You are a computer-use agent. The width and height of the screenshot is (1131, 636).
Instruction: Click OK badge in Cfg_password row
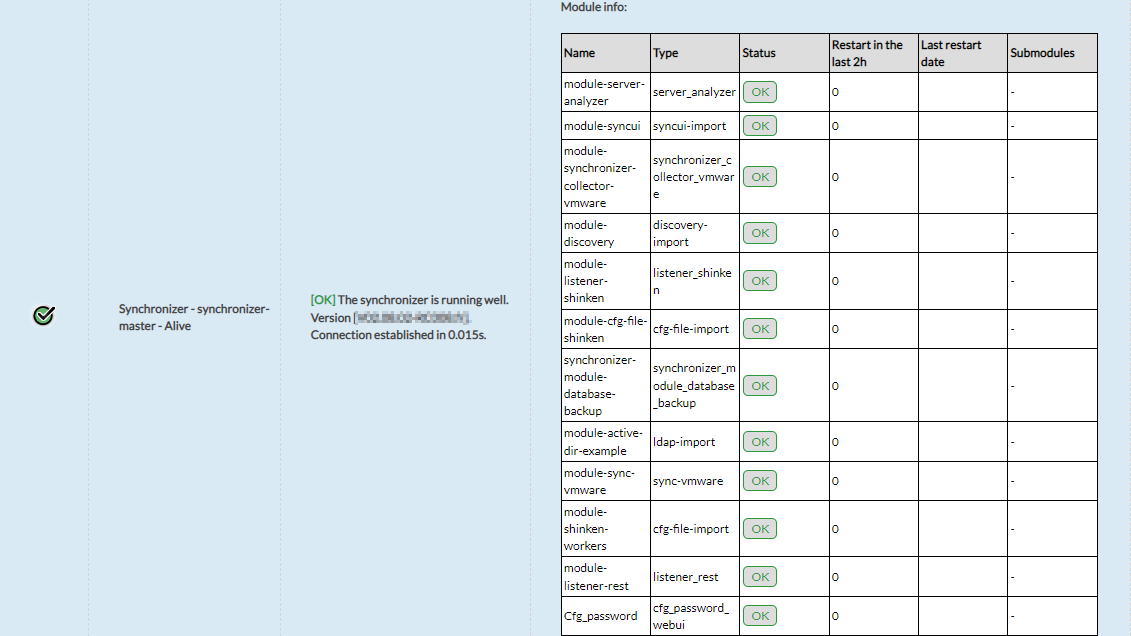click(760, 616)
